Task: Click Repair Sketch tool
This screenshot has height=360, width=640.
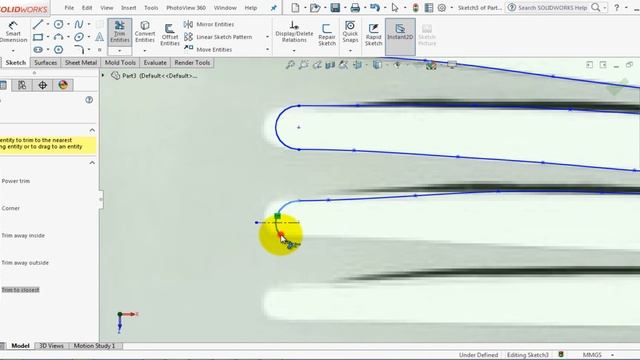Action: click(x=327, y=34)
